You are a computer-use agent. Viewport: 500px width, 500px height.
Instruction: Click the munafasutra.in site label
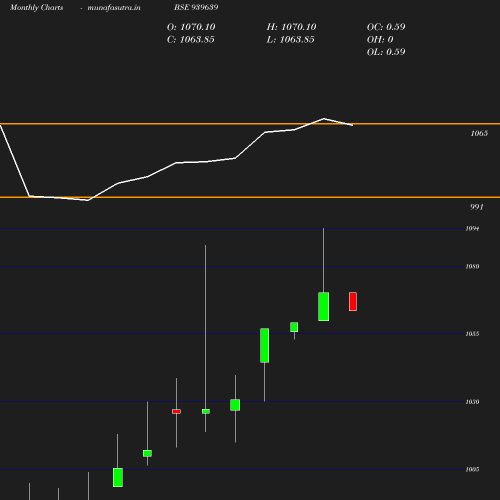[114, 7]
